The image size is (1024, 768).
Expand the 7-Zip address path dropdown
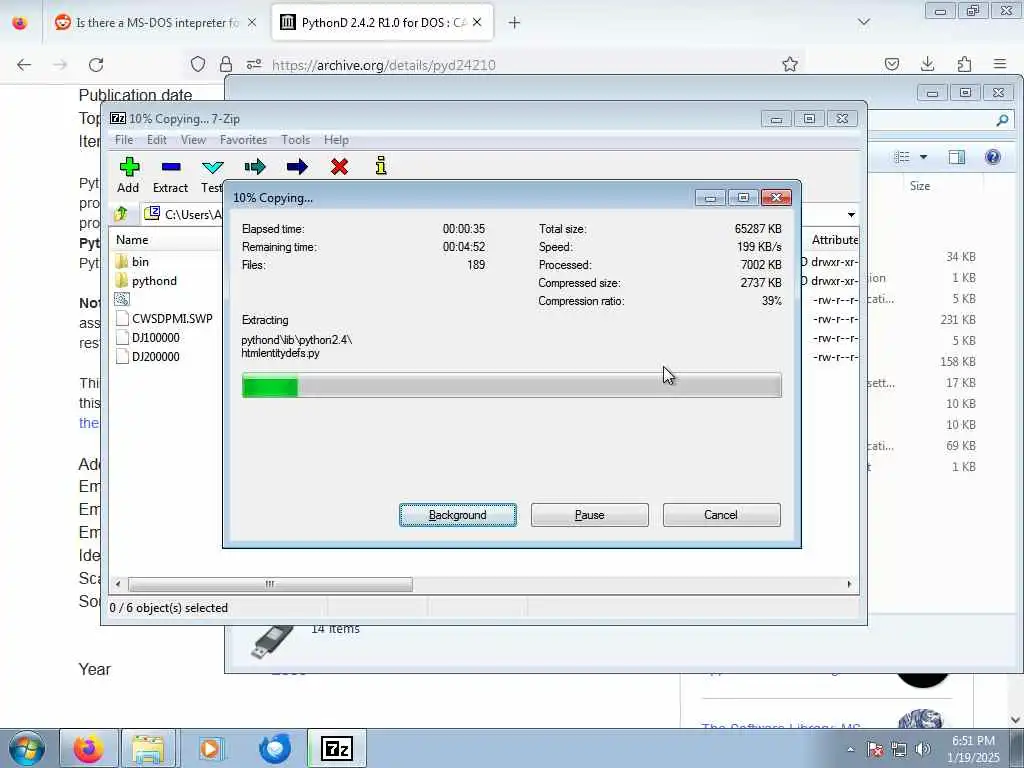coord(851,215)
